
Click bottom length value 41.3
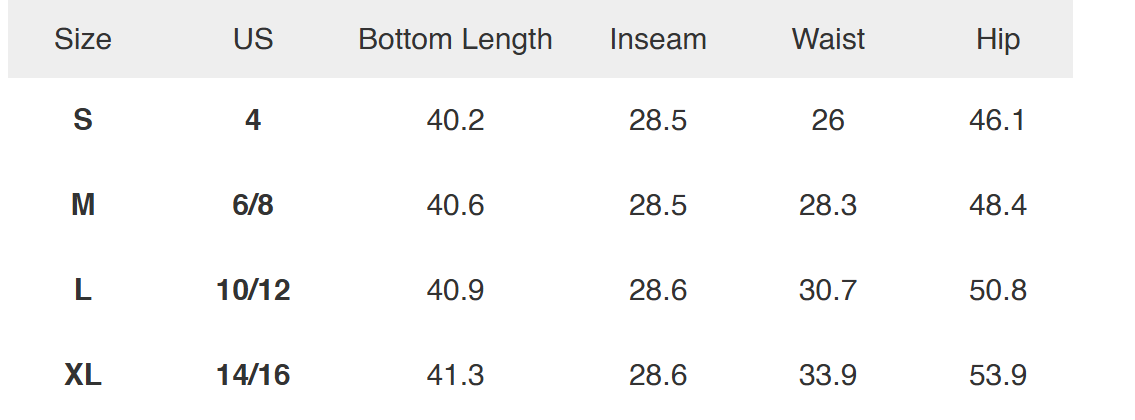point(455,376)
